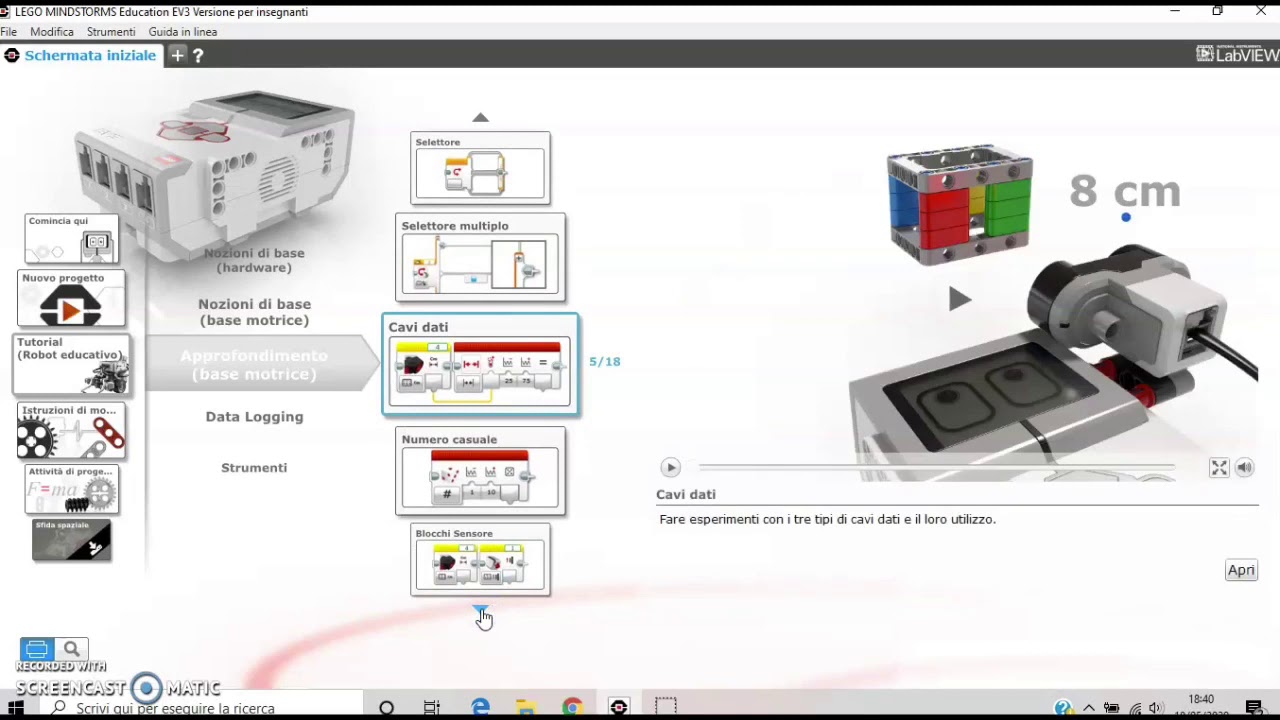The width and height of the screenshot is (1280, 720).
Task: Select the Cavi dati tutorial thumbnail
Action: click(480, 364)
